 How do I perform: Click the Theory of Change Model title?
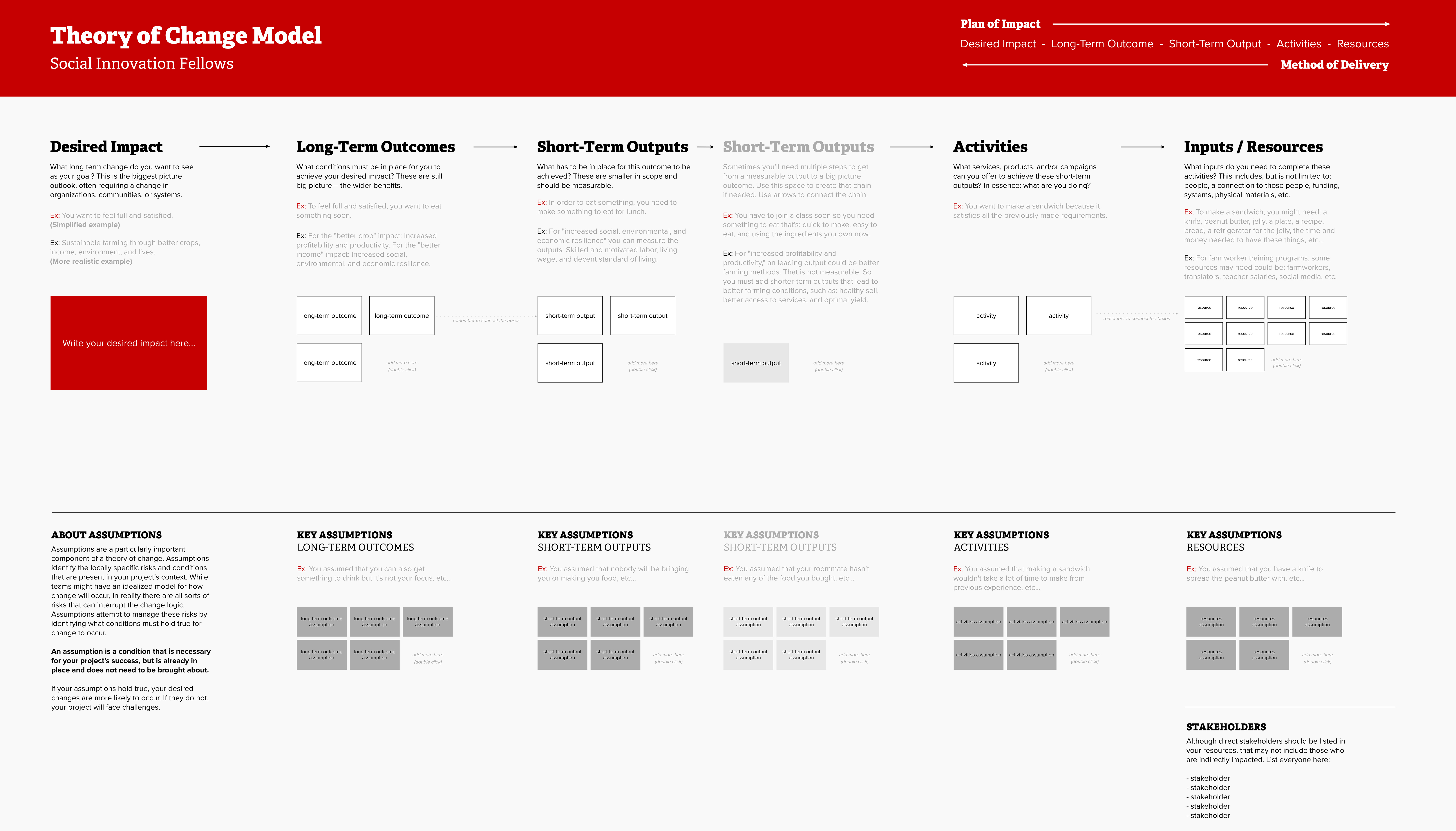click(x=186, y=35)
